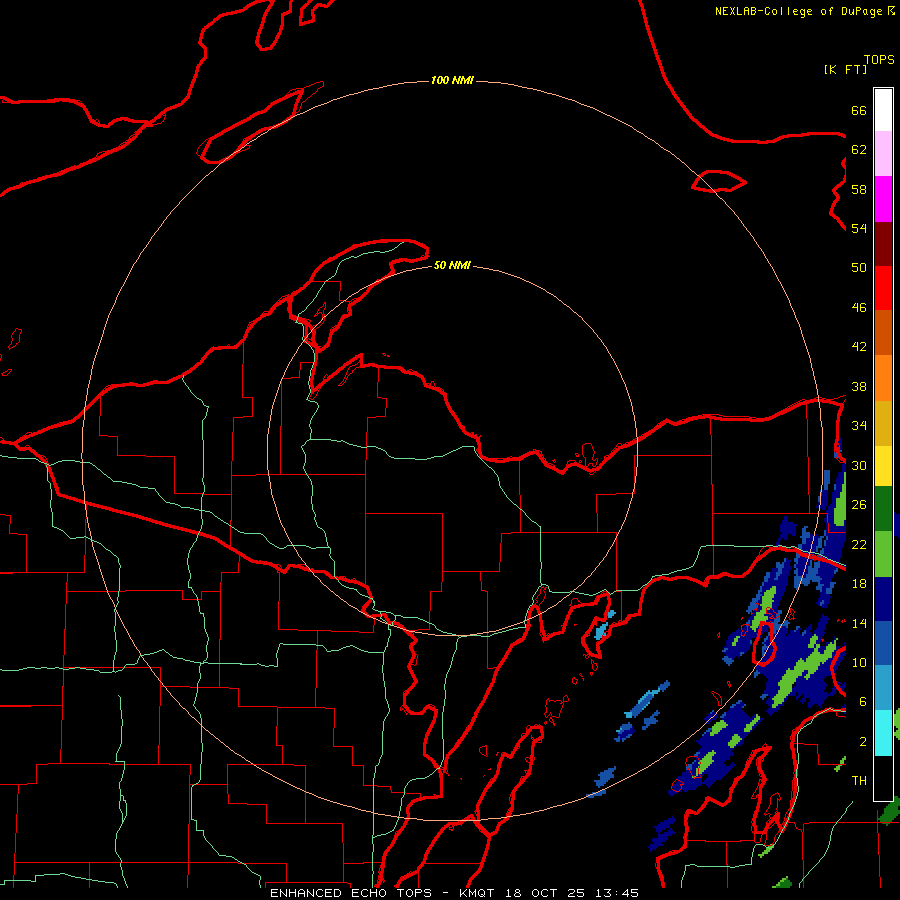Click legend value 42
Viewport: 900px width, 900px height.
859,347
